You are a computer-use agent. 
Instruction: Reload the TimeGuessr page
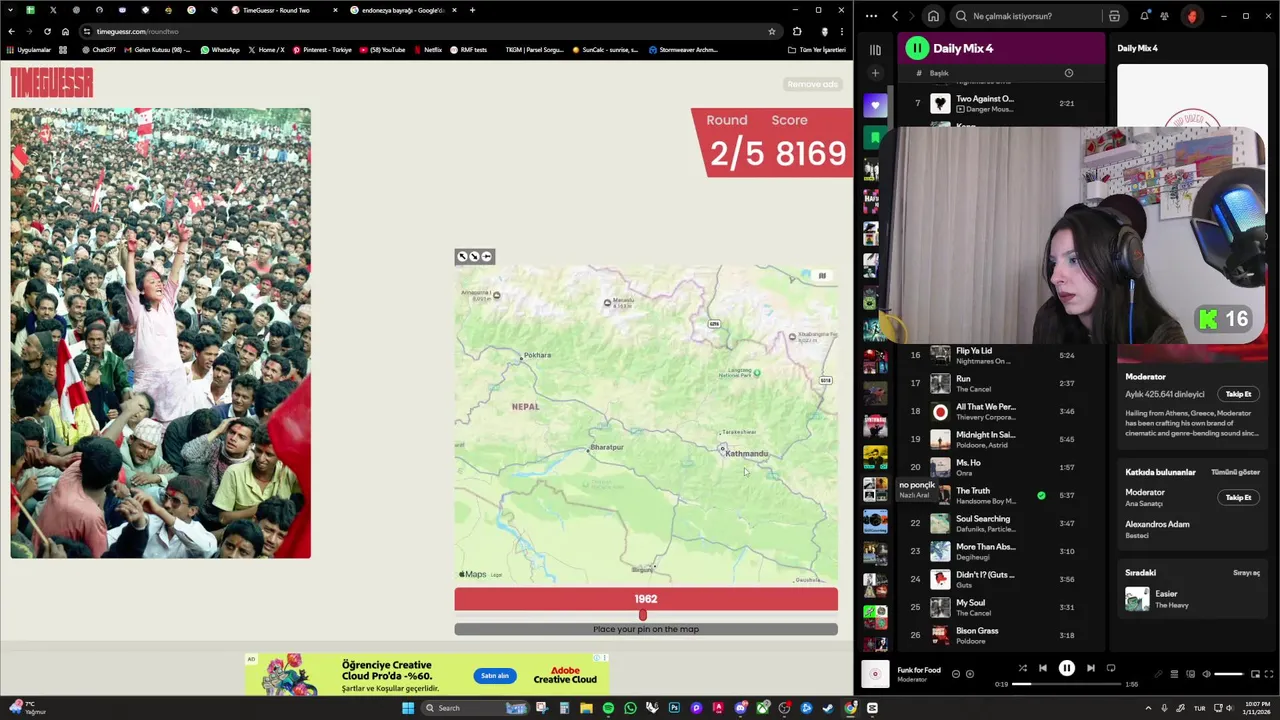[47, 31]
